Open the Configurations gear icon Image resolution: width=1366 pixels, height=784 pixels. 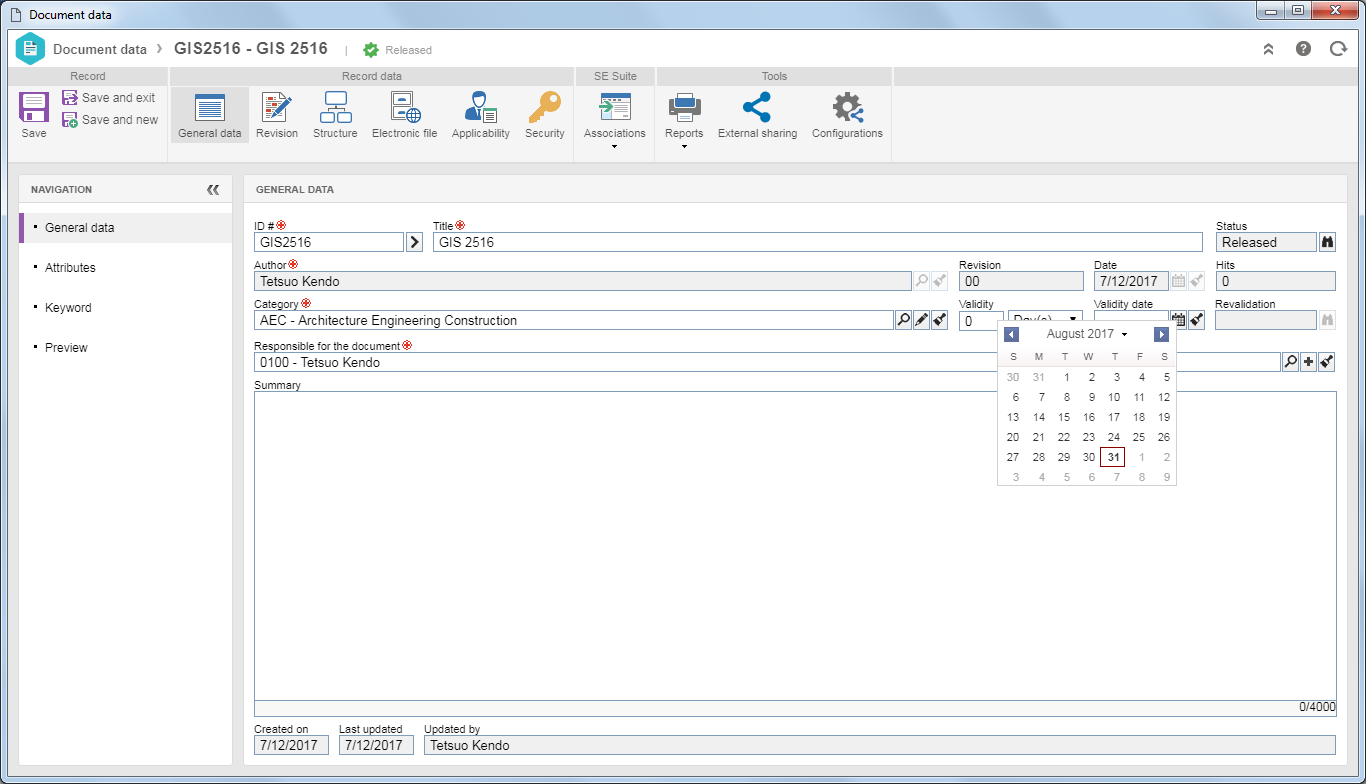pos(847,107)
